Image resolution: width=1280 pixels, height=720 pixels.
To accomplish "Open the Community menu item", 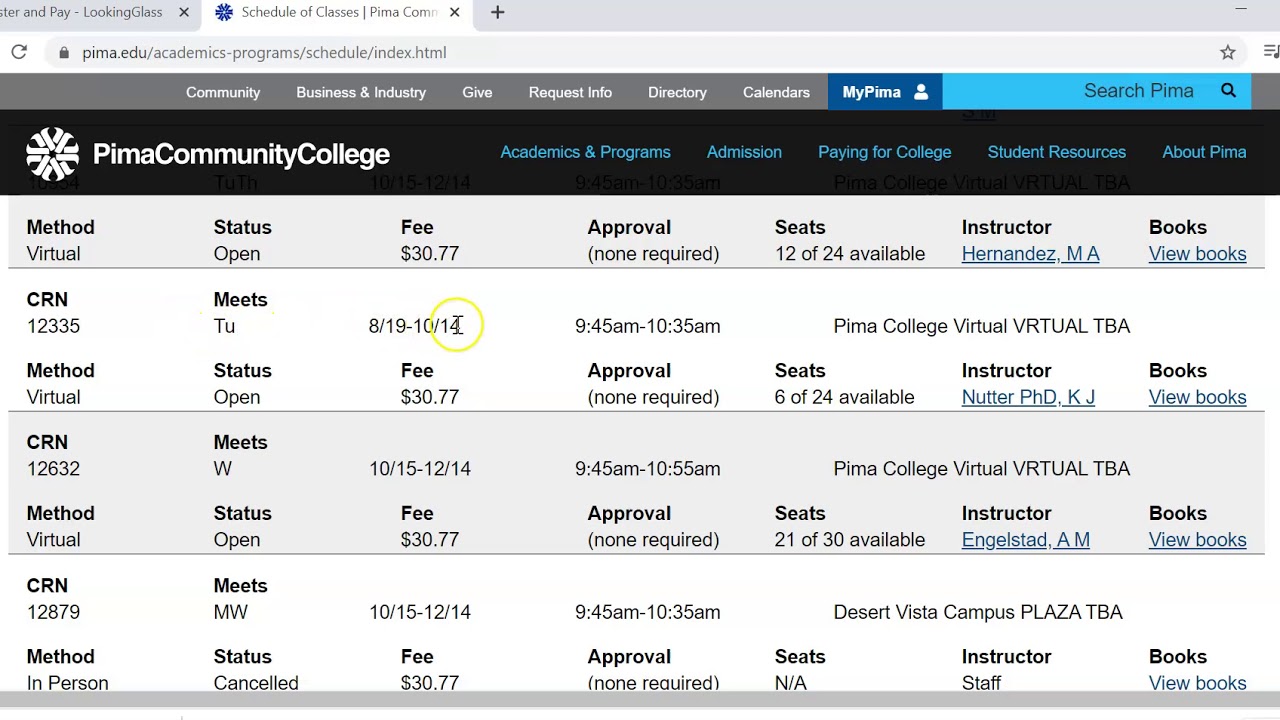I will coord(223,92).
